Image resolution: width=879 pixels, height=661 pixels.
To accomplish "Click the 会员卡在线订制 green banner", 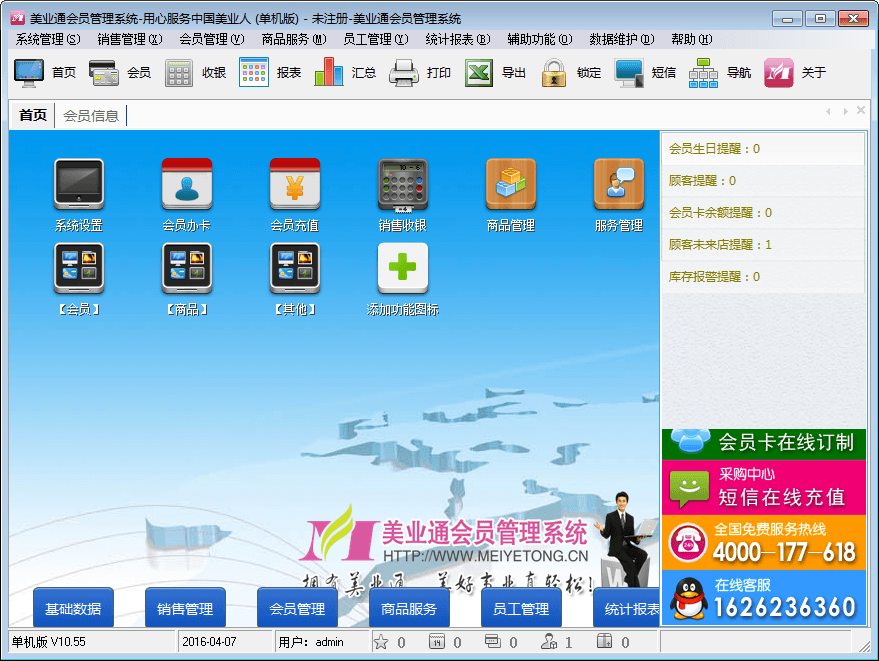I will tap(763, 442).
